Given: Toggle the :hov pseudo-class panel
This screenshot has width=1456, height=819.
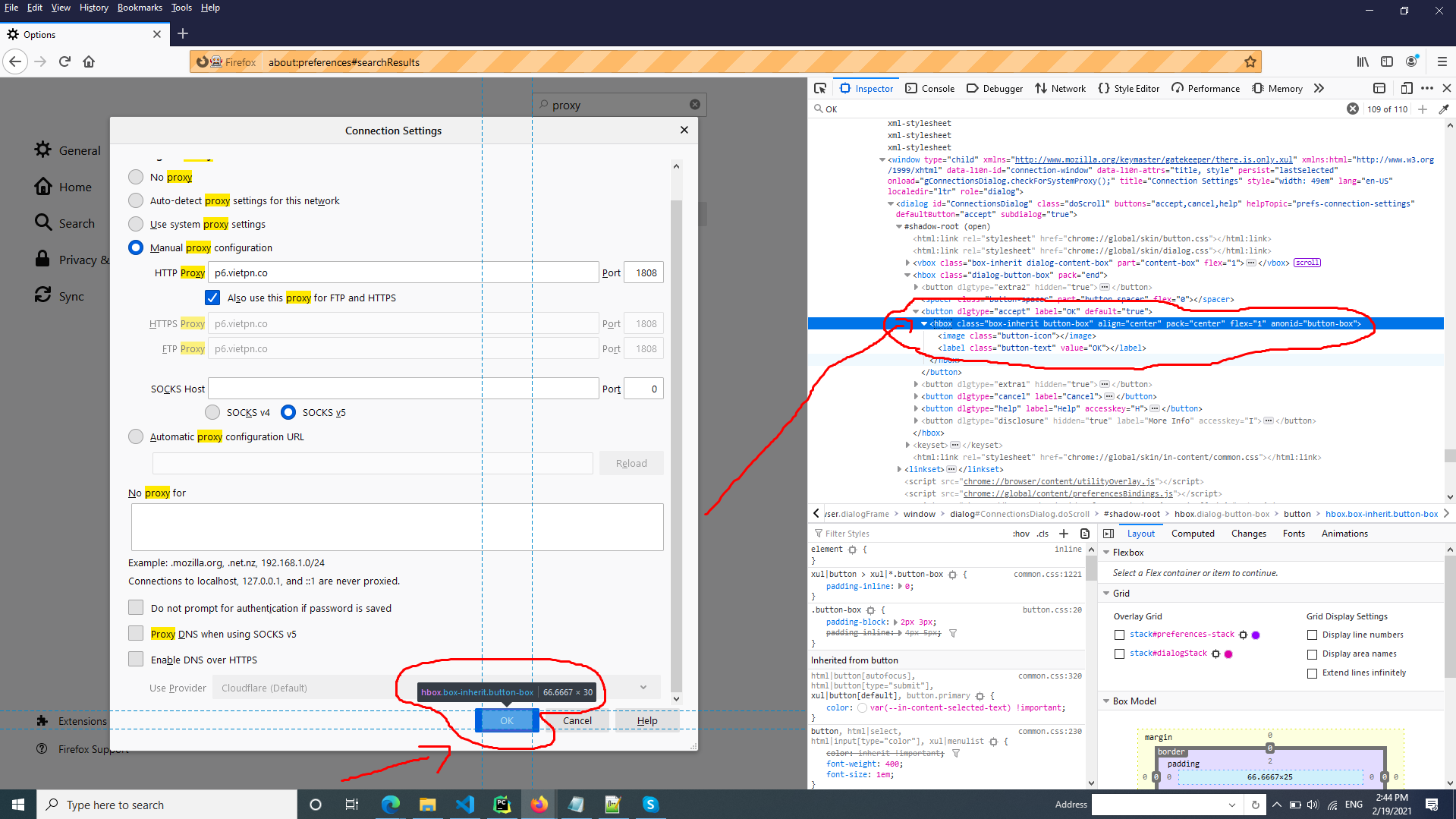Looking at the screenshot, I should [x=1021, y=534].
